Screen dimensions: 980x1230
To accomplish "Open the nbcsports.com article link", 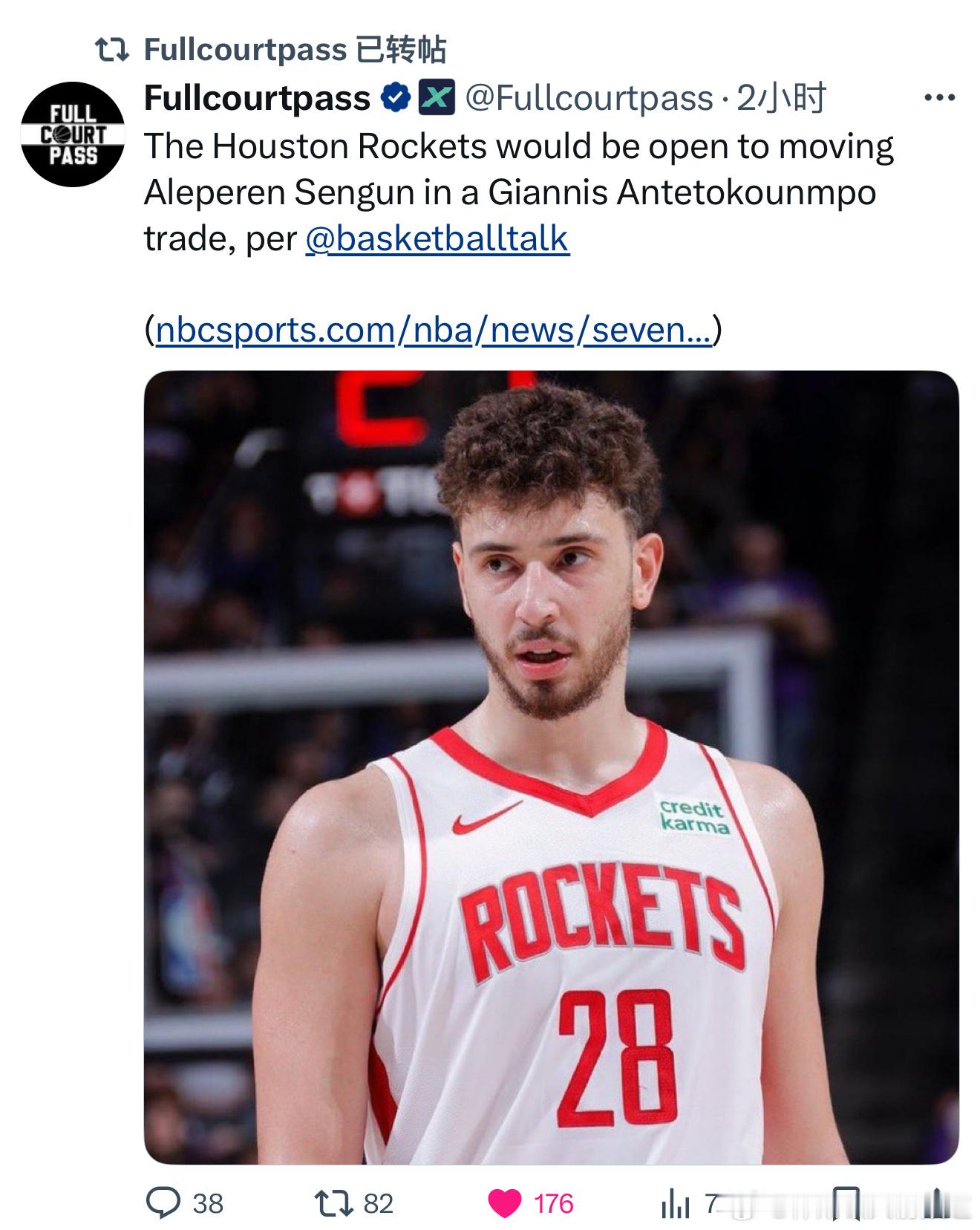I will [434, 329].
